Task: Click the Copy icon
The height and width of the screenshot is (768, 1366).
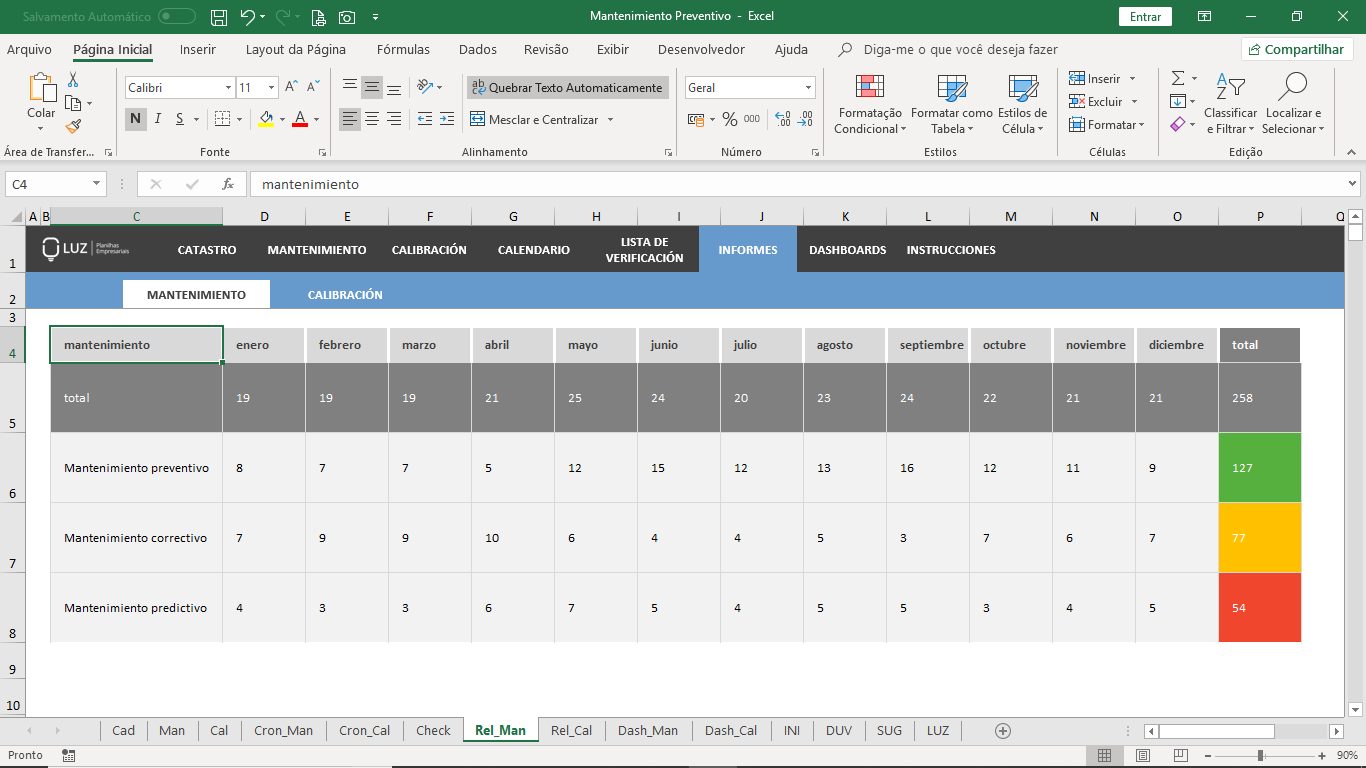Action: [73, 102]
